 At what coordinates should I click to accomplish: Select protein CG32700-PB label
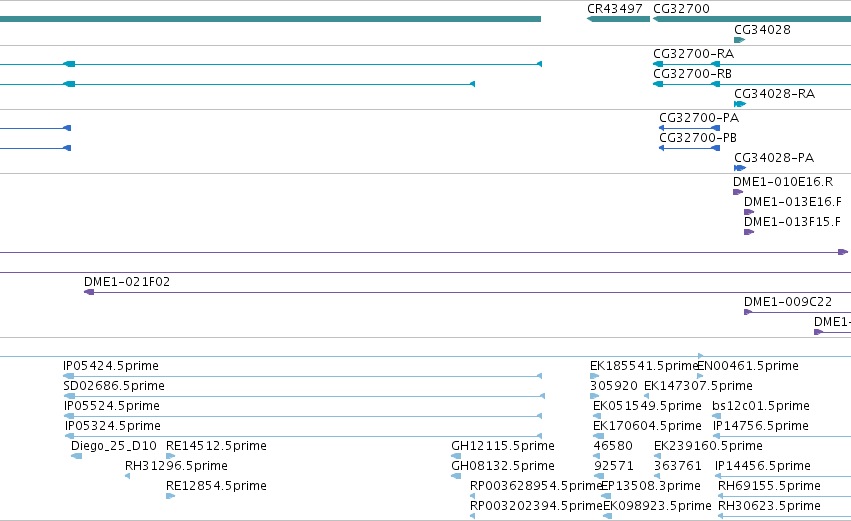tap(697, 138)
